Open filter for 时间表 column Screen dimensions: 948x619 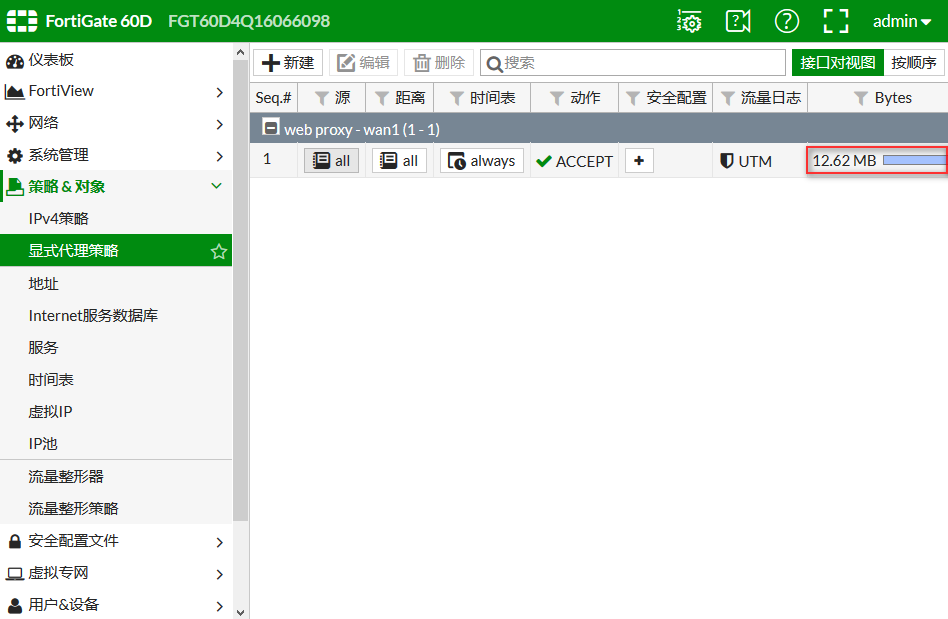click(457, 99)
